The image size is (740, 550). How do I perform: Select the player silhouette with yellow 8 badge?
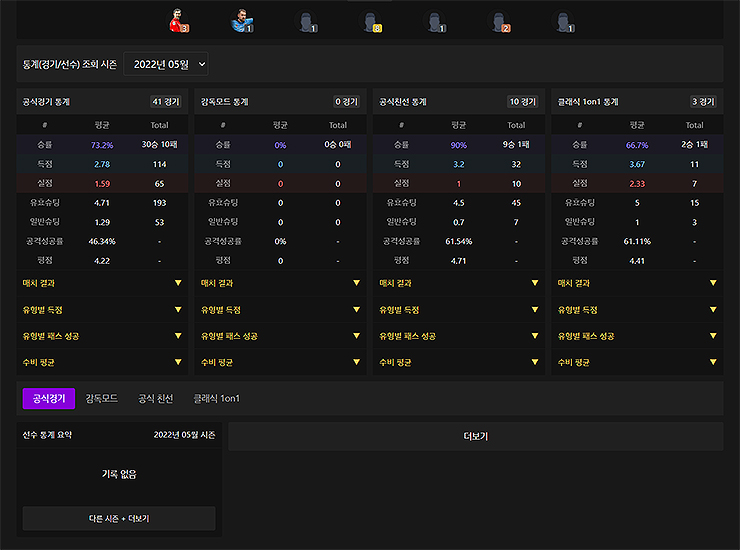click(x=371, y=22)
